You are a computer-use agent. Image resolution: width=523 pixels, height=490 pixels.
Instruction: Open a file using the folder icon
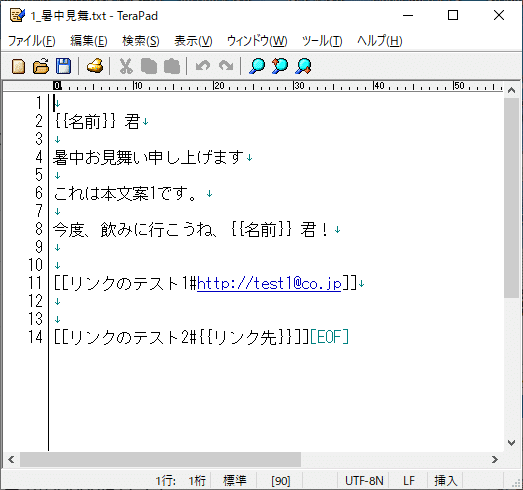pos(41,66)
